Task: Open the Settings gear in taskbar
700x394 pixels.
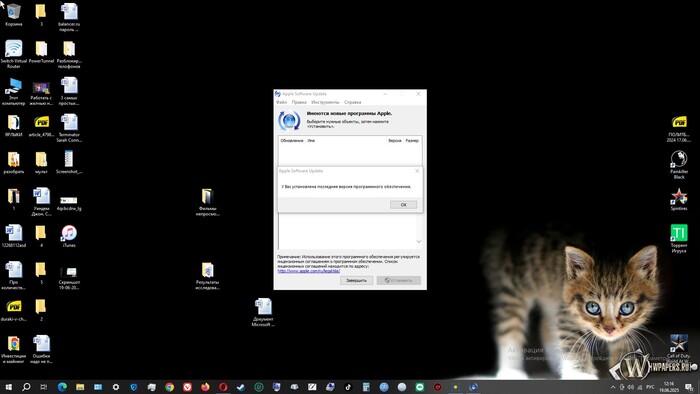Action: coord(116,387)
